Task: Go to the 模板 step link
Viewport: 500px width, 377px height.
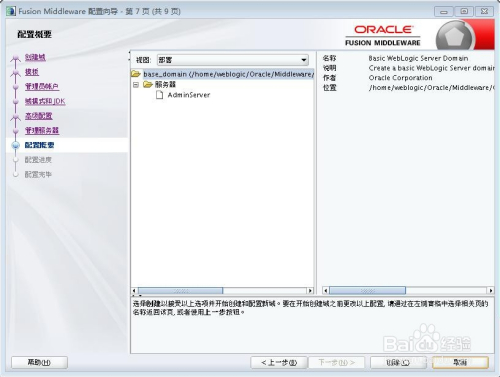Action: [32, 72]
